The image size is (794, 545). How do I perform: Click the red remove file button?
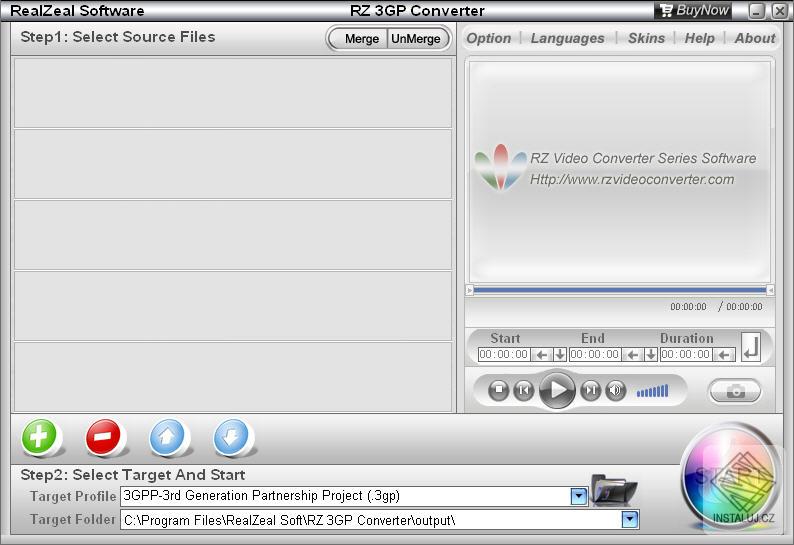103,437
